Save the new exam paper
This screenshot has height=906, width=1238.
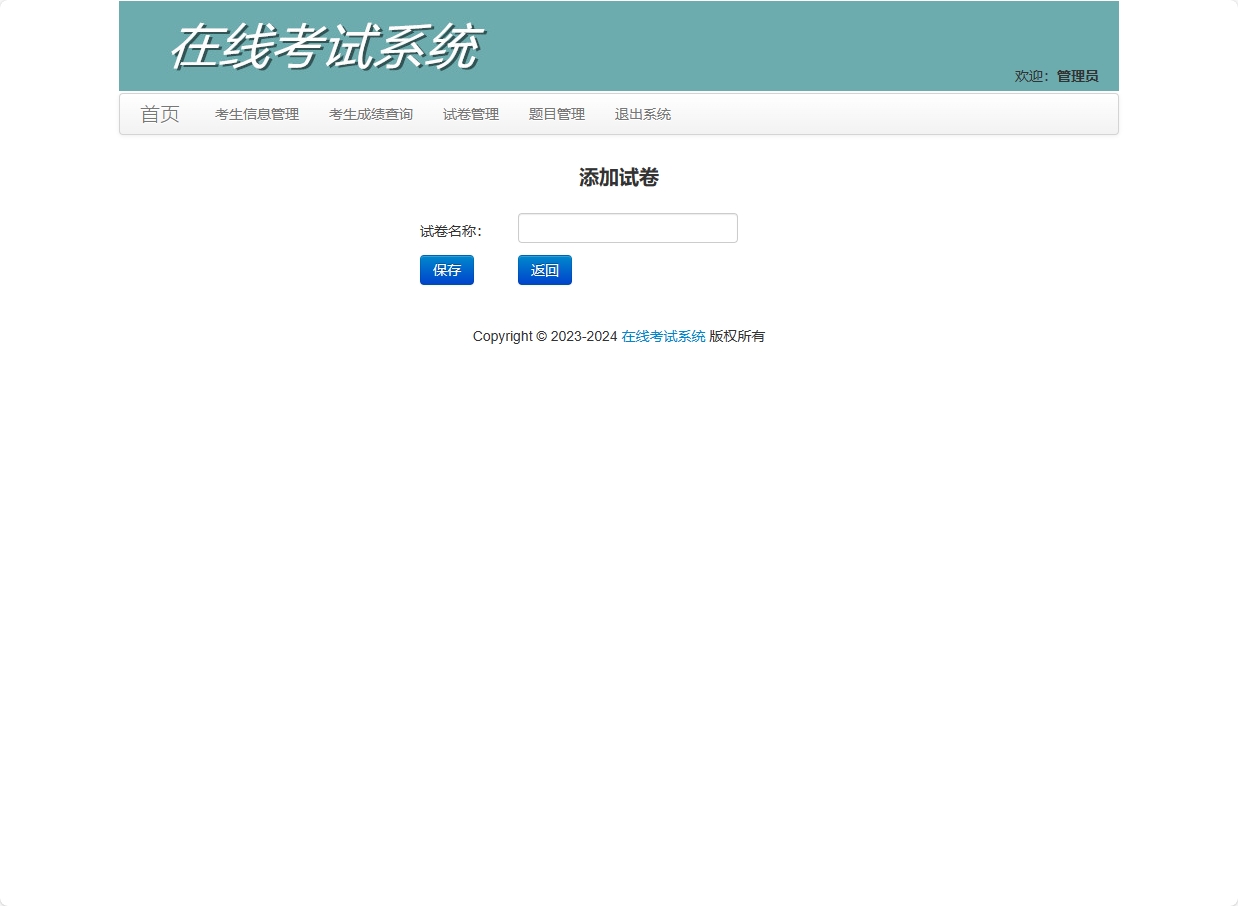(x=446, y=270)
